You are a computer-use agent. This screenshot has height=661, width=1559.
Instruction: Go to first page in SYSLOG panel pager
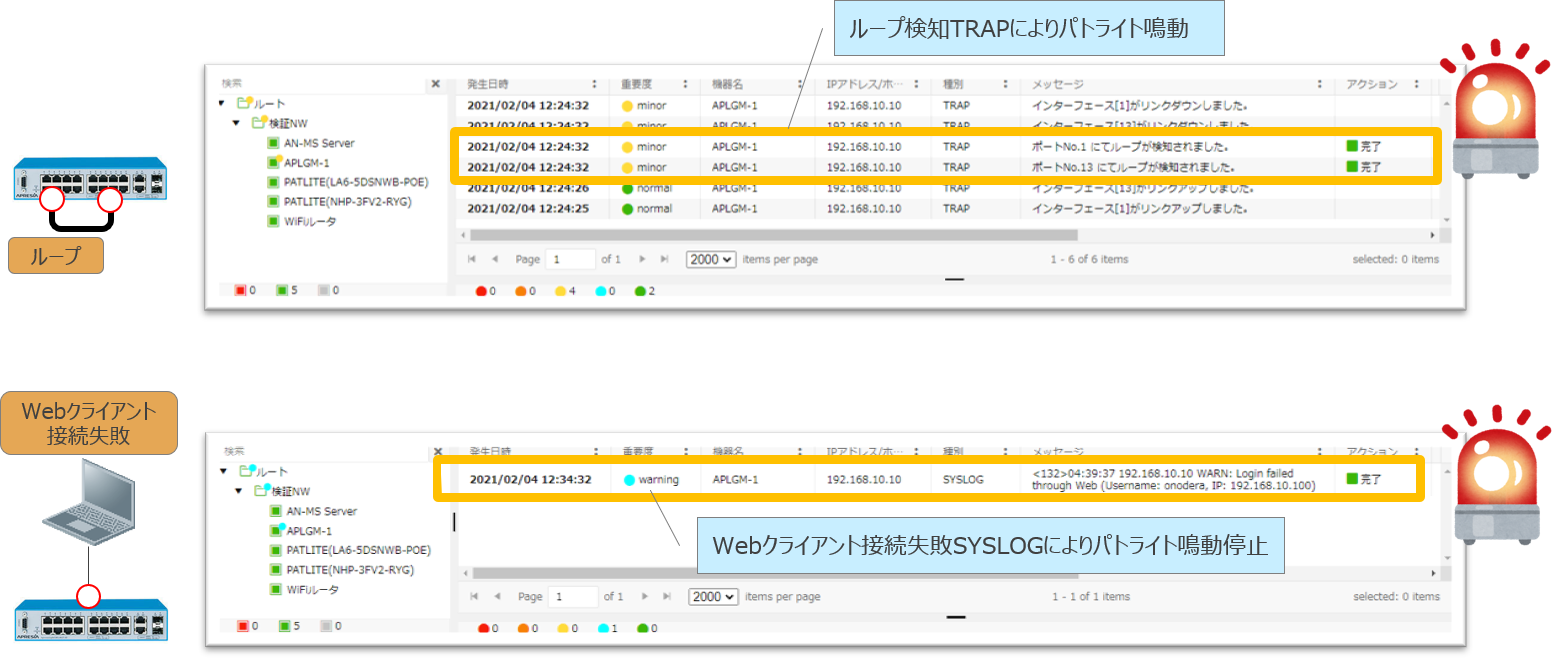[x=474, y=596]
